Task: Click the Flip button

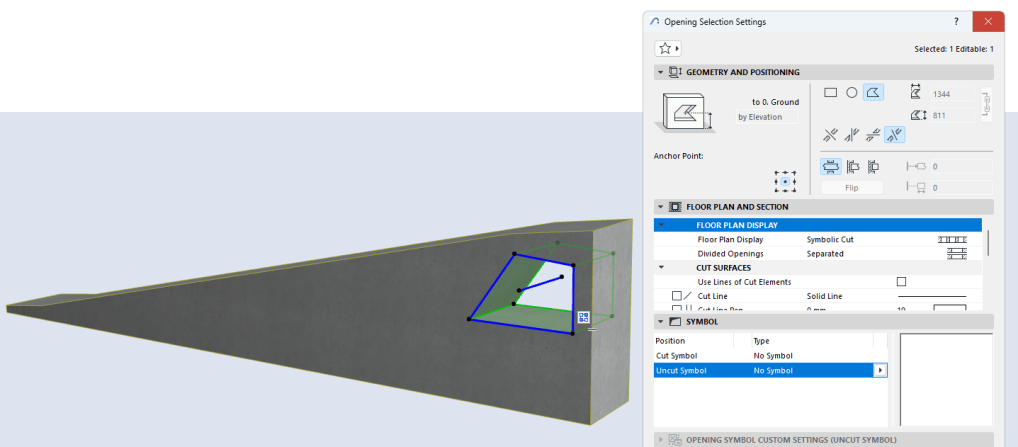Action: click(852, 188)
